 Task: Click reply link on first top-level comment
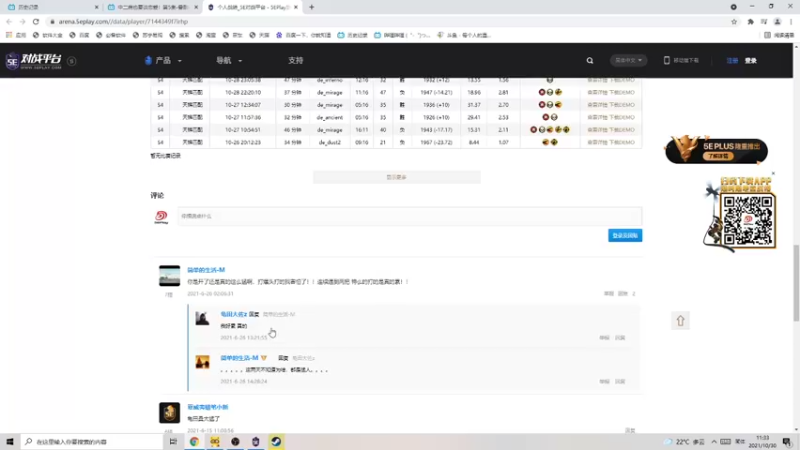click(622, 294)
